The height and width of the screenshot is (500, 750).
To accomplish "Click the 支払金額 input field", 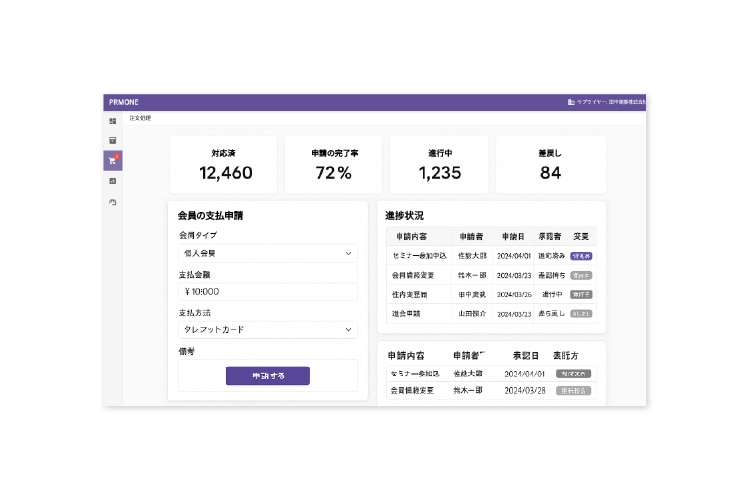I will pyautogui.click(x=267, y=292).
